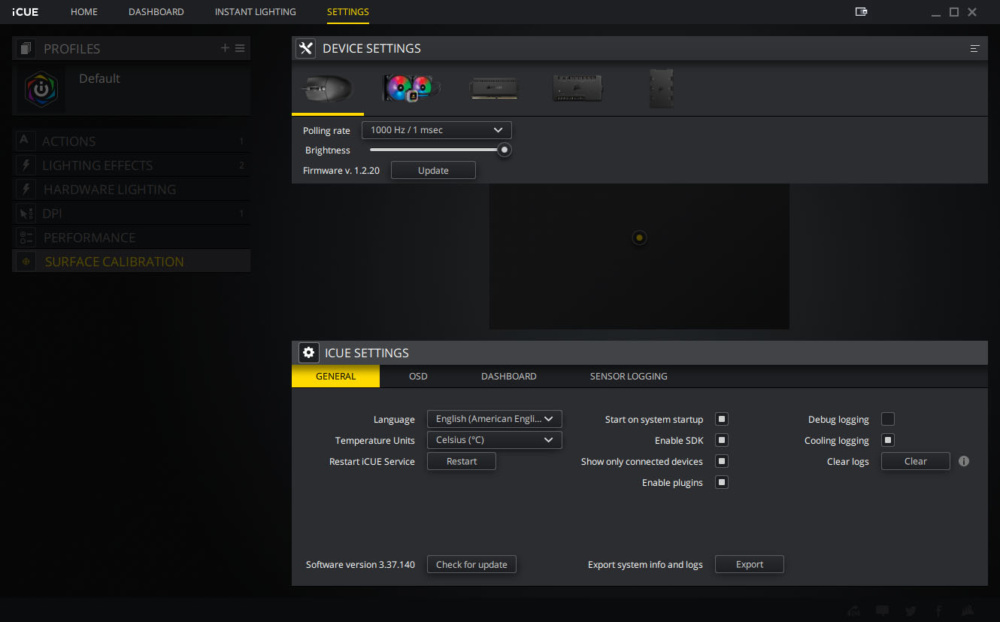1000x622 pixels.
Task: Open the profiles list menu icon
Action: tap(240, 48)
